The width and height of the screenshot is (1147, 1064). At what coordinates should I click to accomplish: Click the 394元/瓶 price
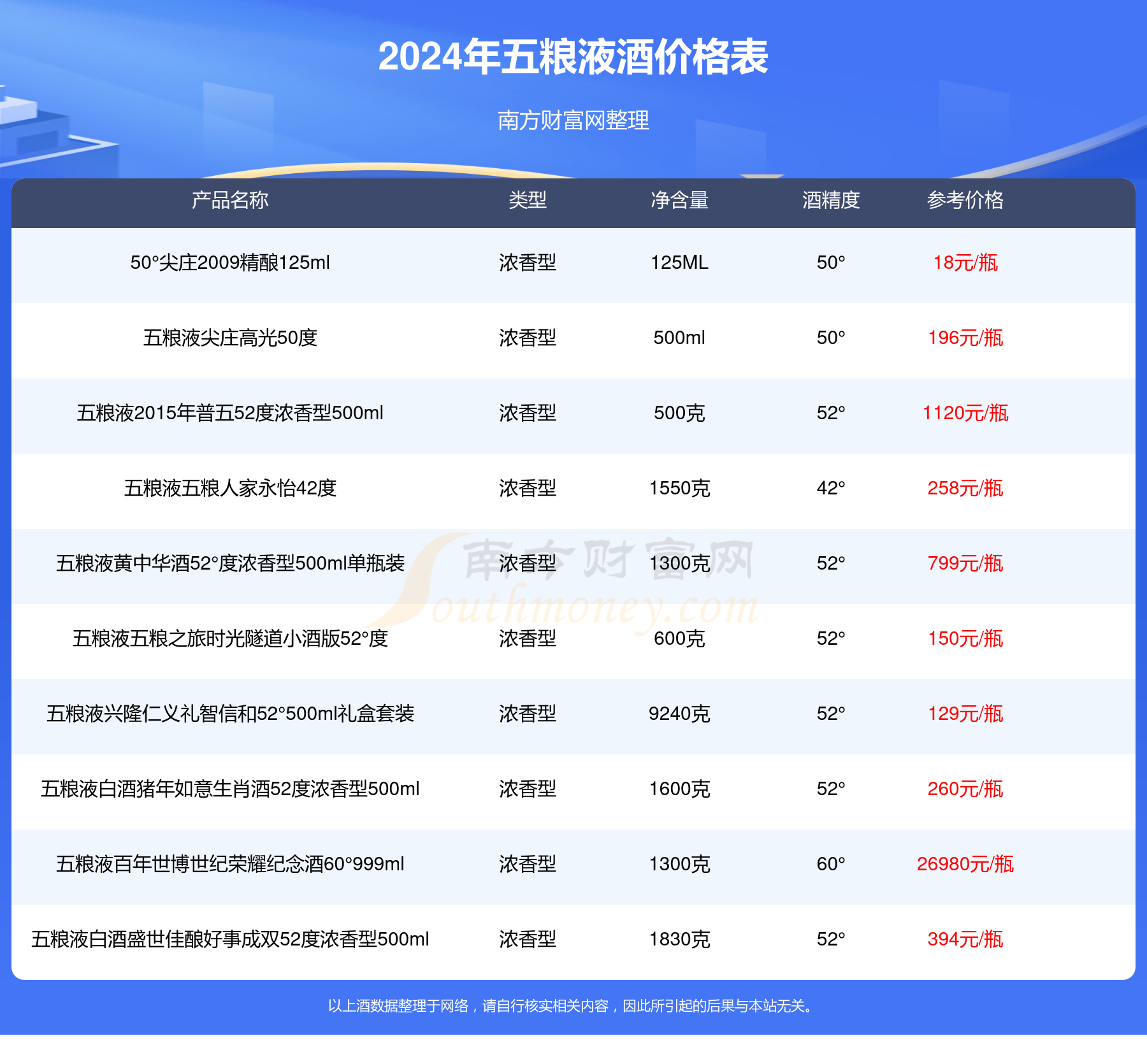point(965,939)
